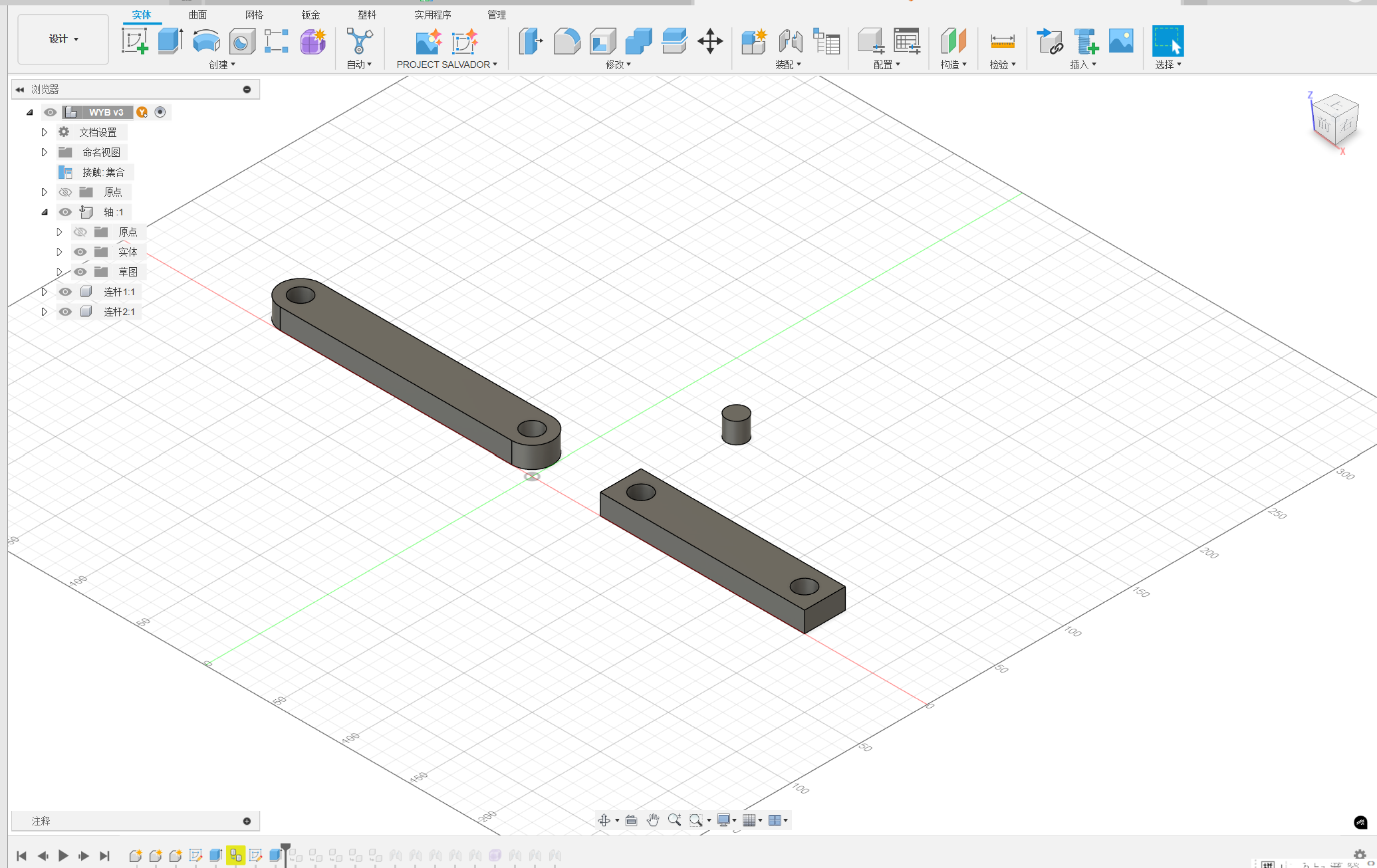The width and height of the screenshot is (1377, 868).
Task: Expand the 文档设置 tree node
Action: (x=44, y=132)
